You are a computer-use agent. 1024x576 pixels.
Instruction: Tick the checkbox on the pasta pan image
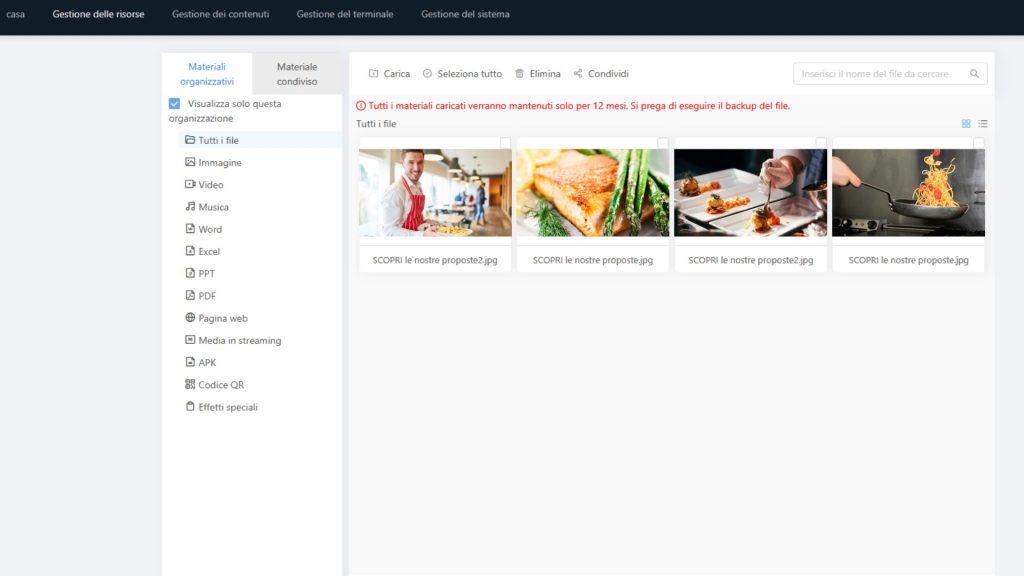pyautogui.click(x=978, y=143)
